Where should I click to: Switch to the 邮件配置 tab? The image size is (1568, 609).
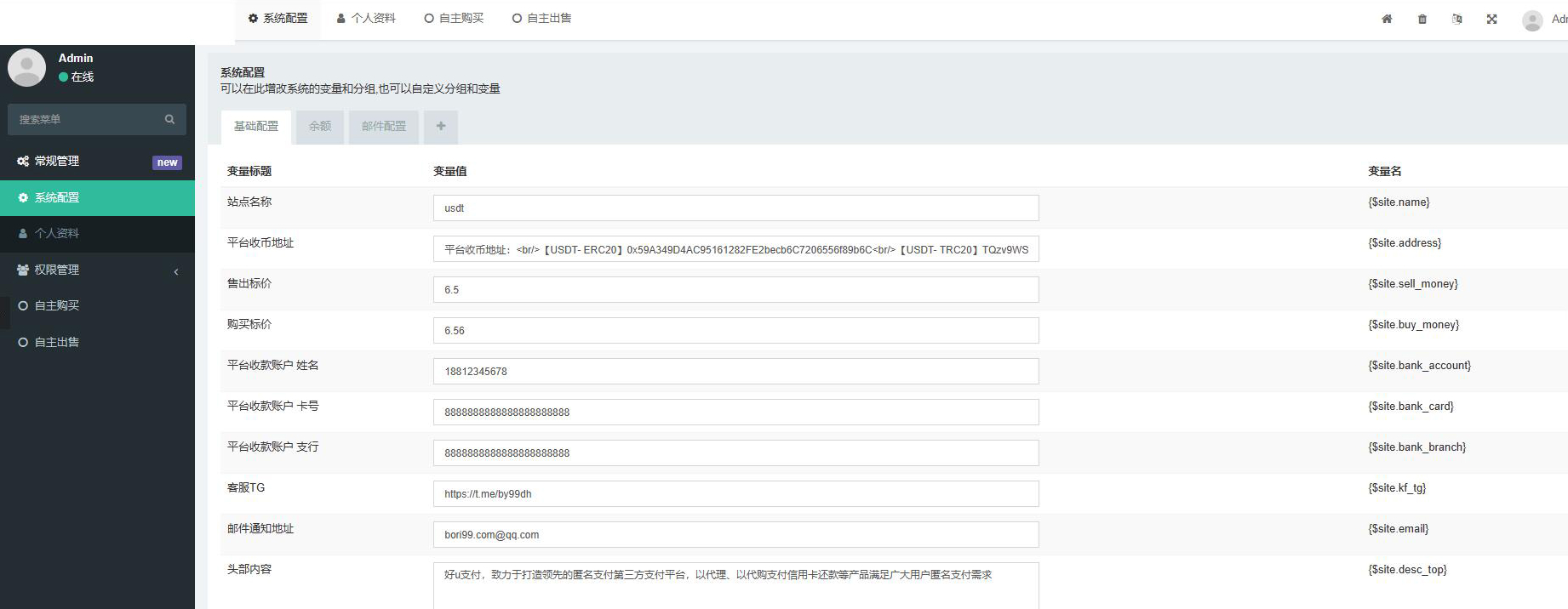point(384,127)
